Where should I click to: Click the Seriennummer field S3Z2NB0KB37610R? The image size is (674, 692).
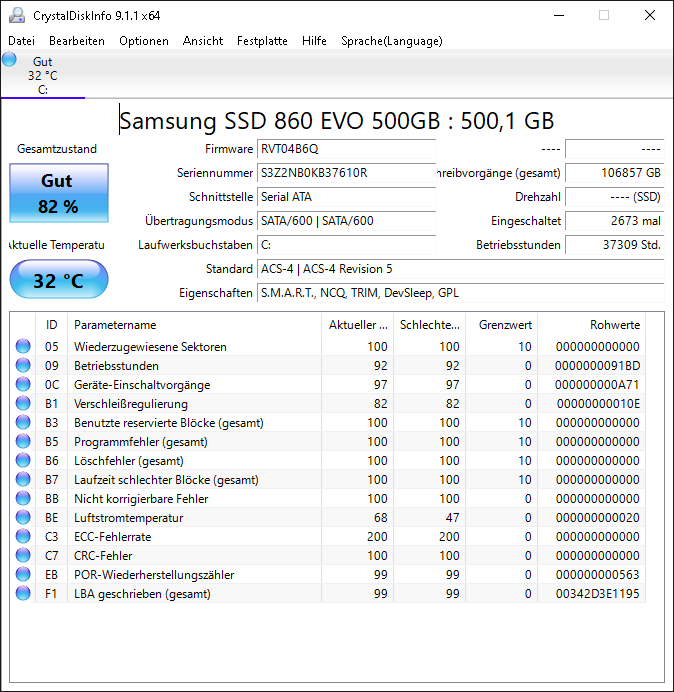click(346, 173)
